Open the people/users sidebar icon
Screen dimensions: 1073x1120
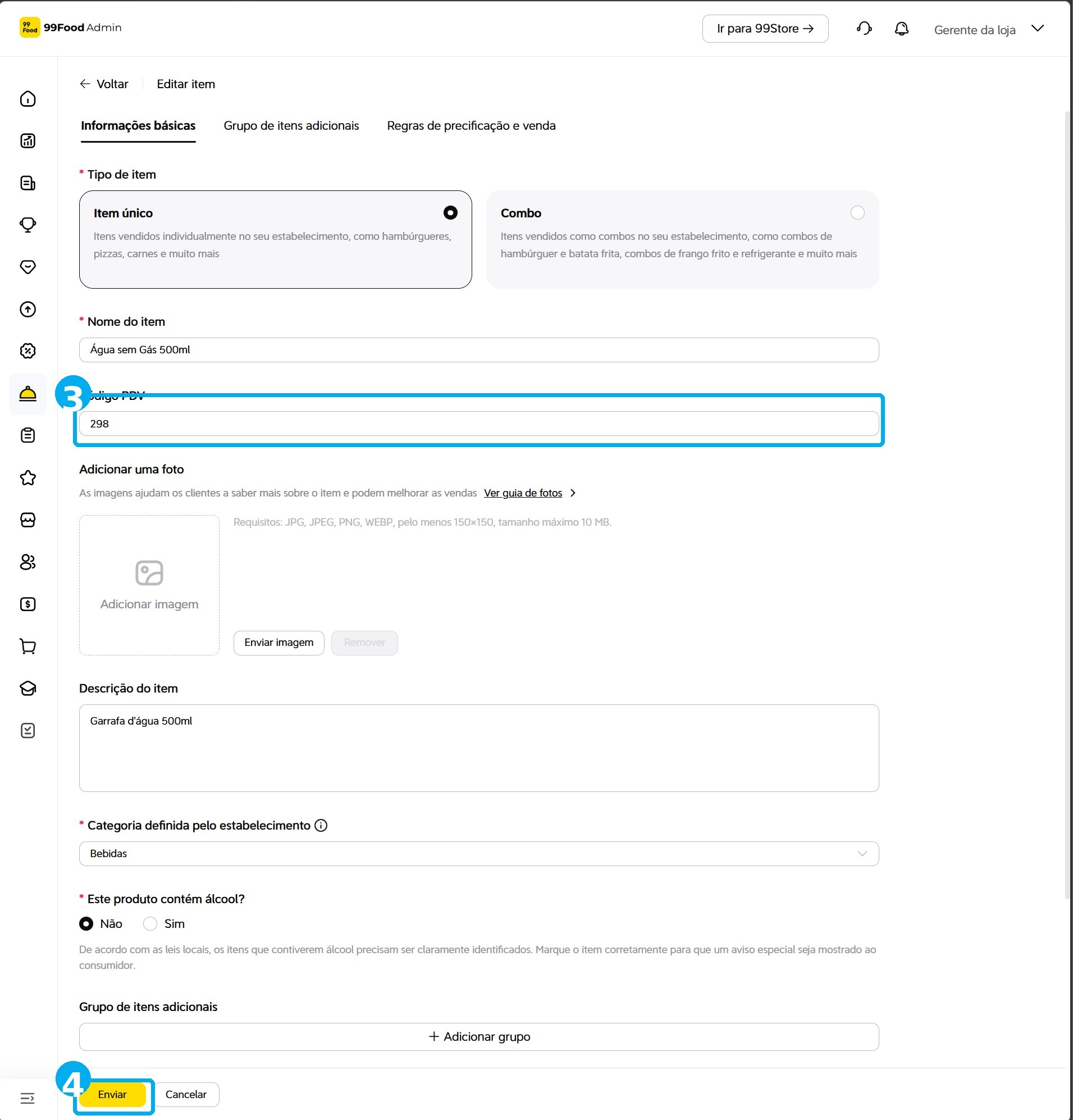coord(28,562)
